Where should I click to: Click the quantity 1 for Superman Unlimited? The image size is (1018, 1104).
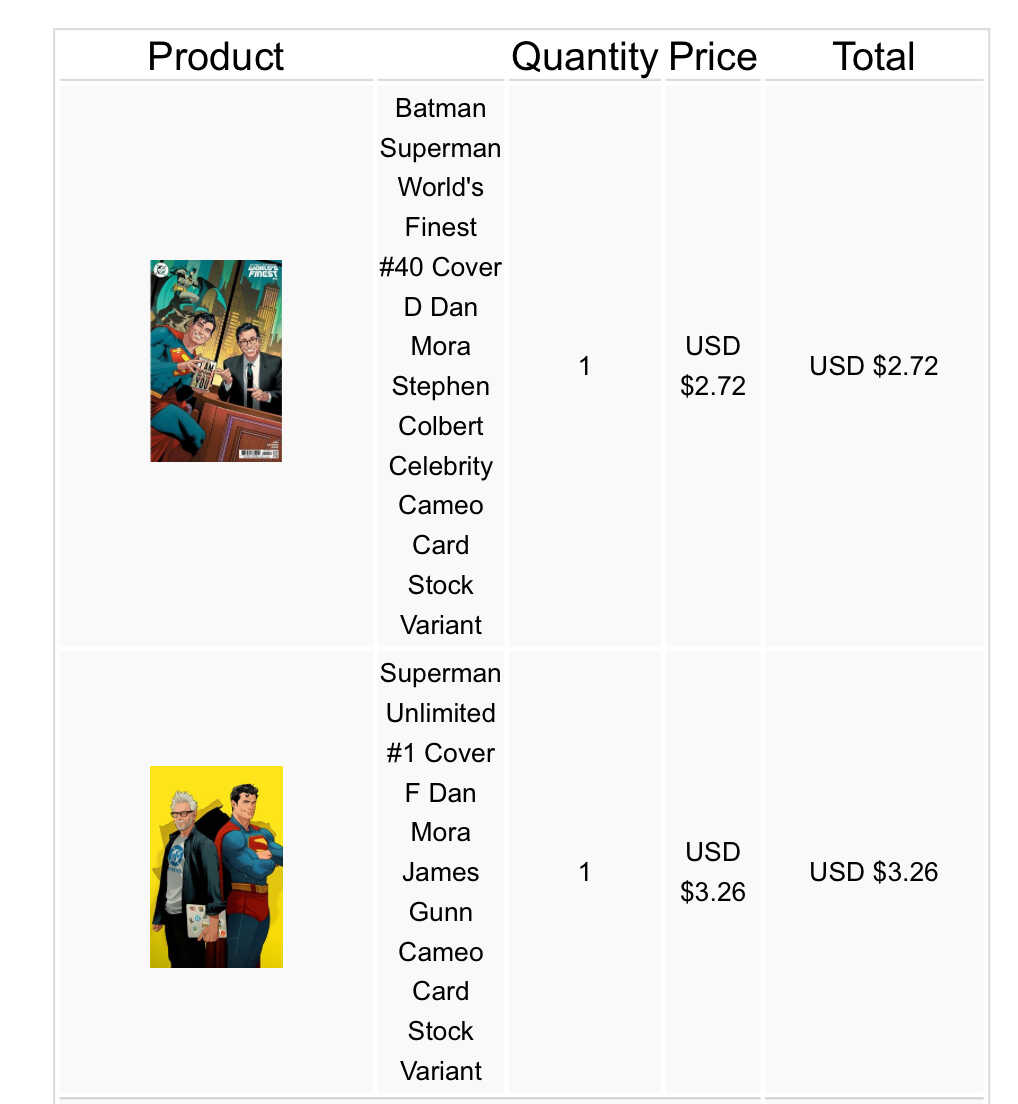coord(584,872)
